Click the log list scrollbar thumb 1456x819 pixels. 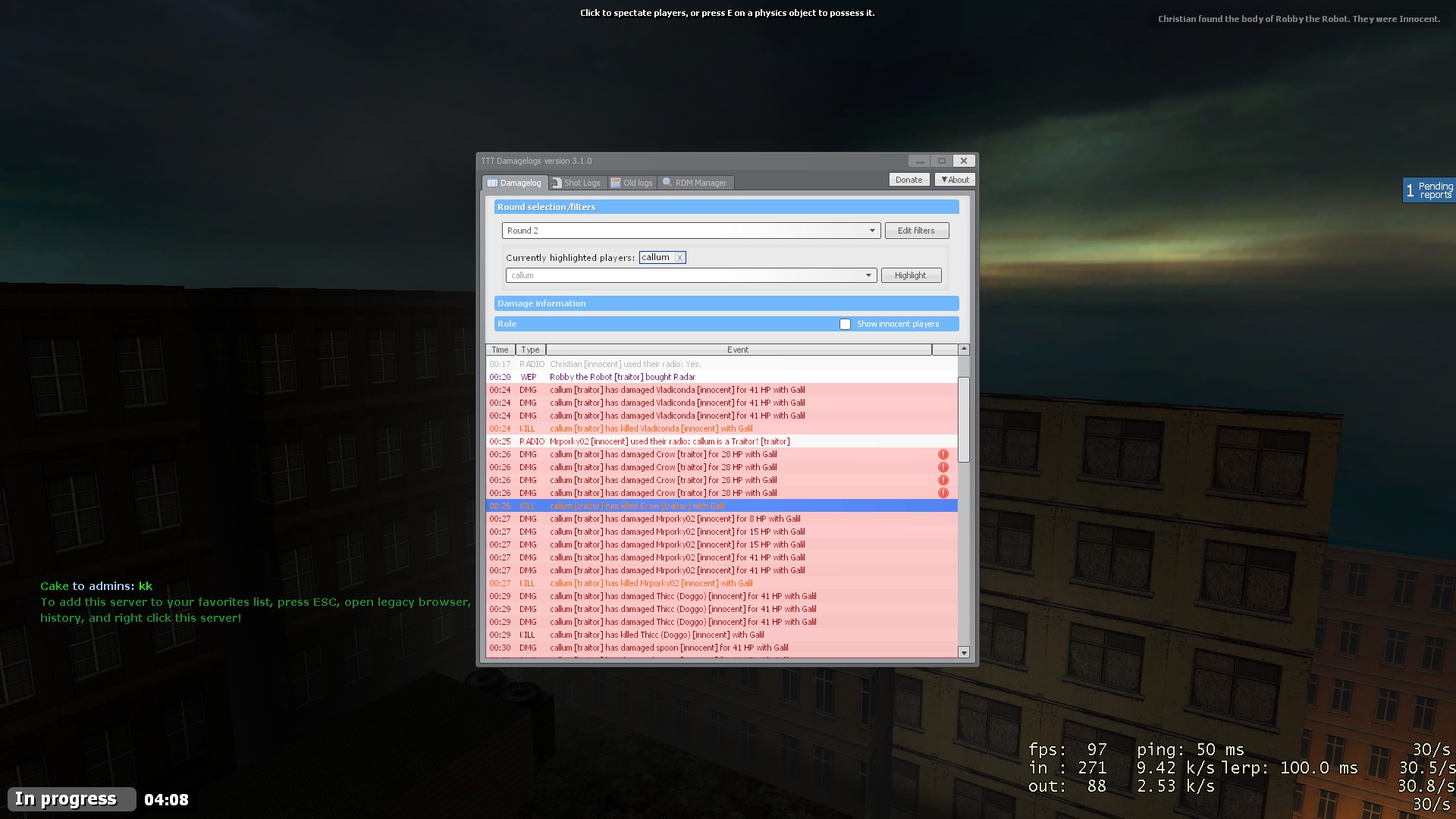click(964, 419)
